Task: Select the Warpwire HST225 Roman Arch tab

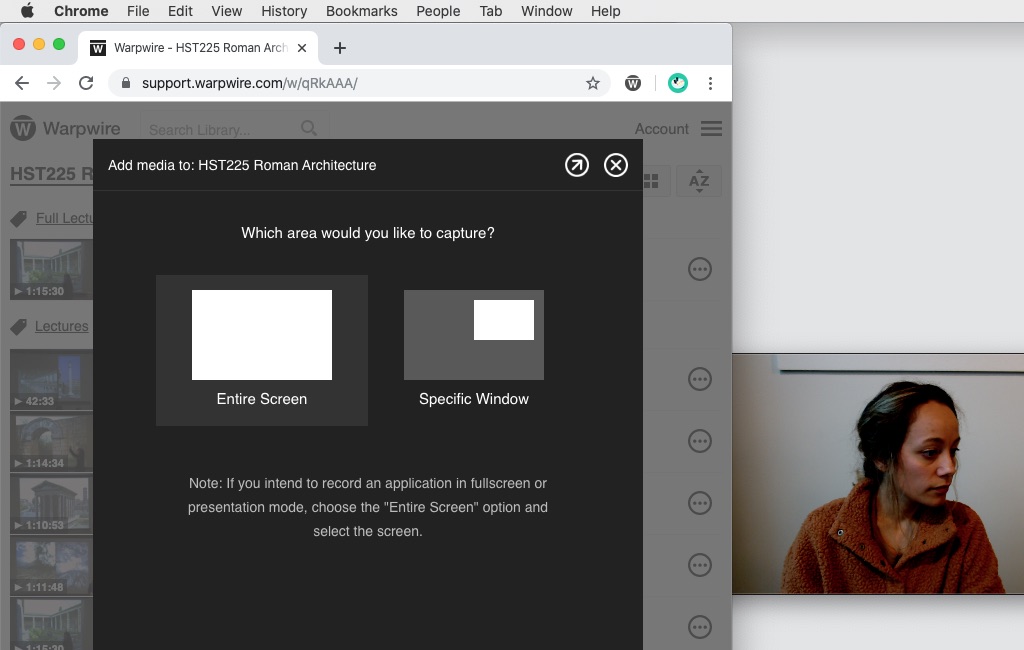Action: pyautogui.click(x=198, y=48)
